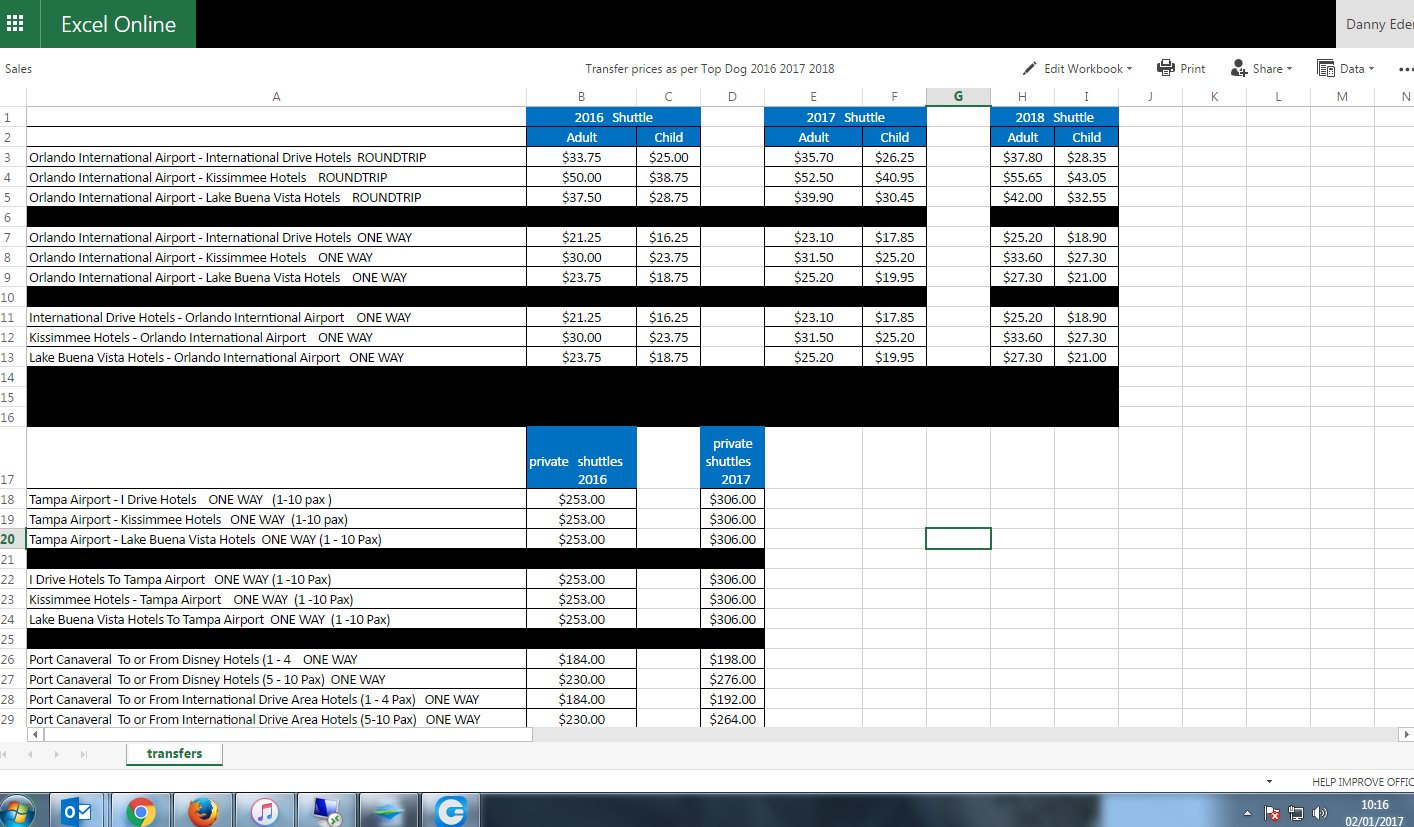The image size is (1414, 827).
Task: Open iTunes from the taskbar
Action: (263, 811)
